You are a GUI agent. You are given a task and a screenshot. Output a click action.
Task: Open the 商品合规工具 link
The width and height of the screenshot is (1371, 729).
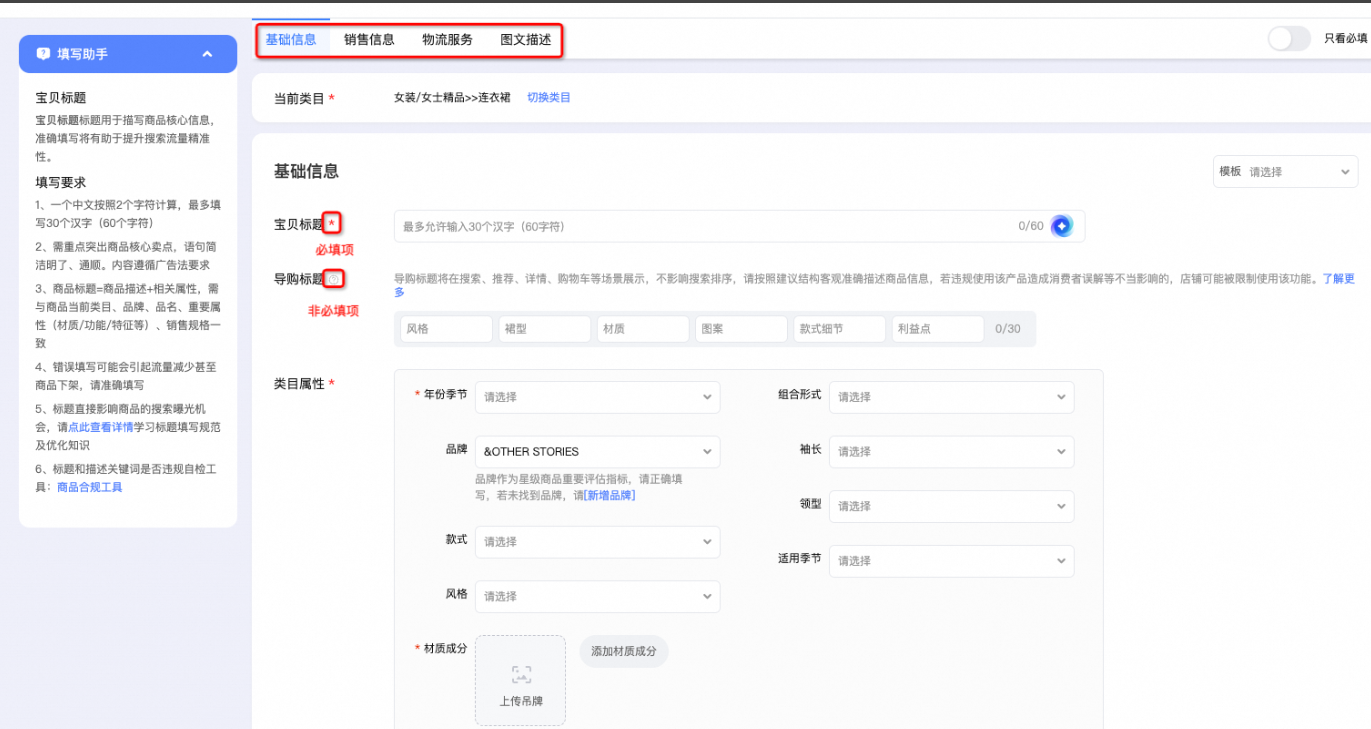[x=89, y=487]
